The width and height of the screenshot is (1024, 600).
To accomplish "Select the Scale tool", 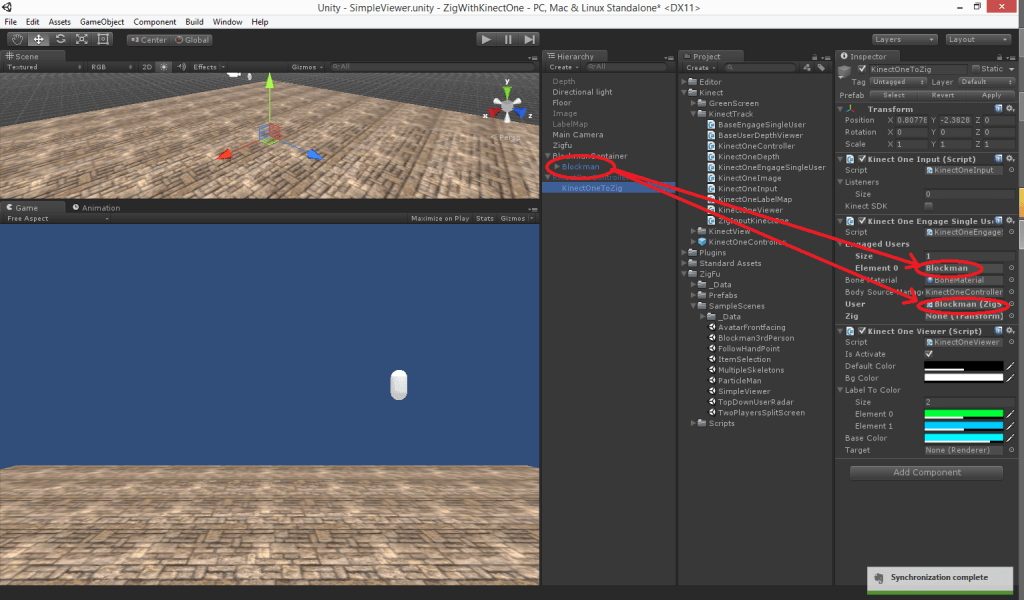I will (81, 39).
